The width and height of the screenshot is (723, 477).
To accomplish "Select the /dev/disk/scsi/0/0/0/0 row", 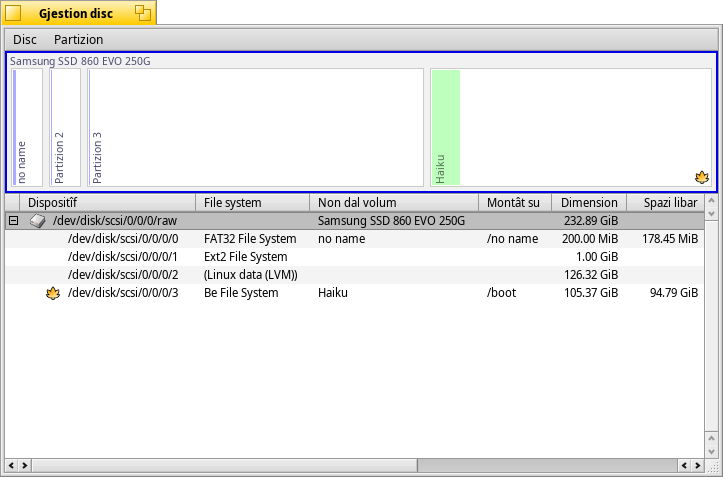I will (355, 239).
